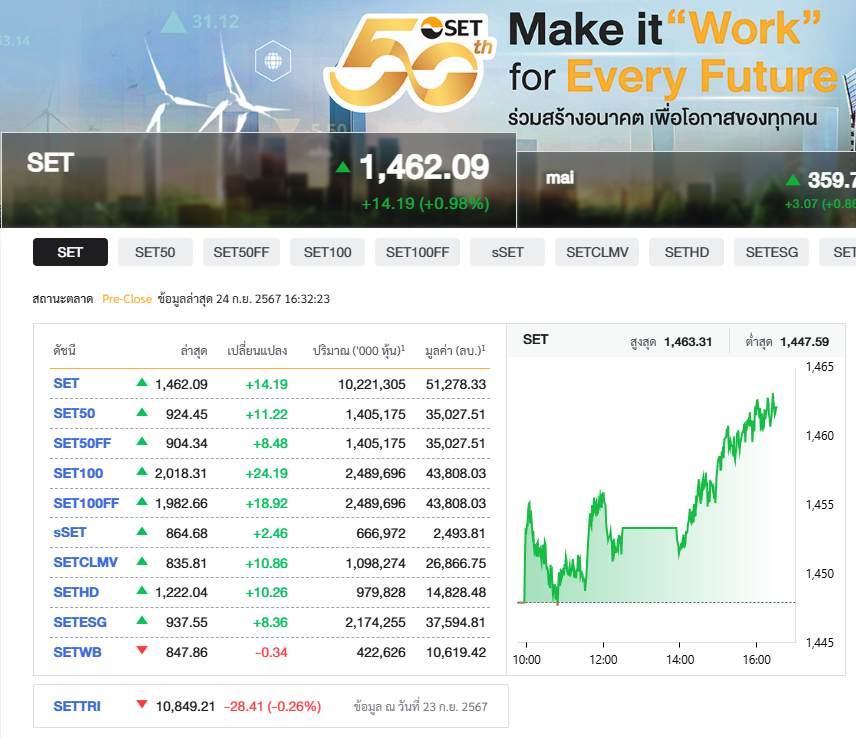
Task: Click the SET100 last value 2,018.31
Action: [181, 473]
